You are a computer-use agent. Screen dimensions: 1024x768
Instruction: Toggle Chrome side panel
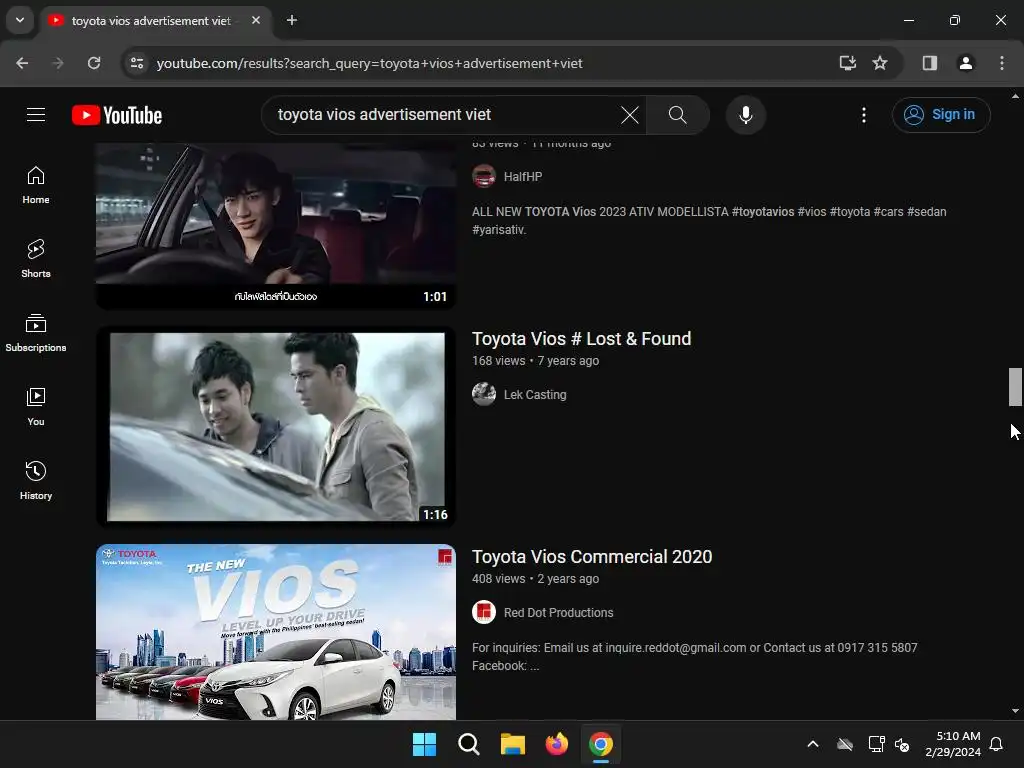[x=929, y=63]
